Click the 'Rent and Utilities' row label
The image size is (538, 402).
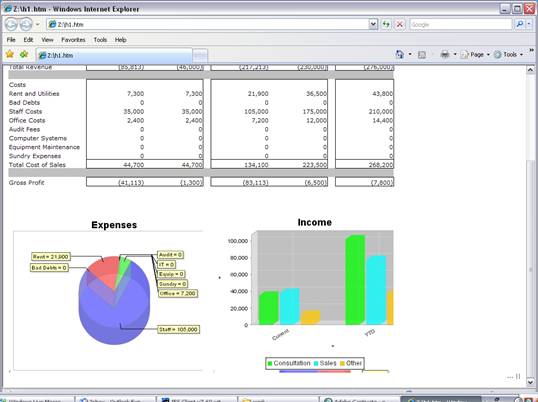point(34,94)
